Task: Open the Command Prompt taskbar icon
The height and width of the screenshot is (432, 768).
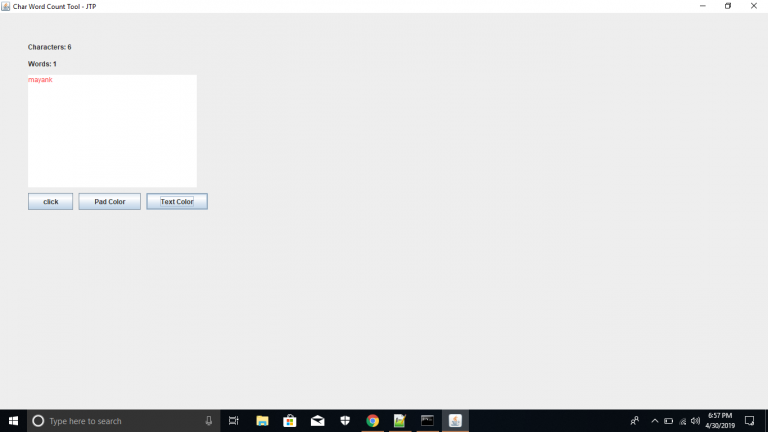Action: [x=427, y=421]
